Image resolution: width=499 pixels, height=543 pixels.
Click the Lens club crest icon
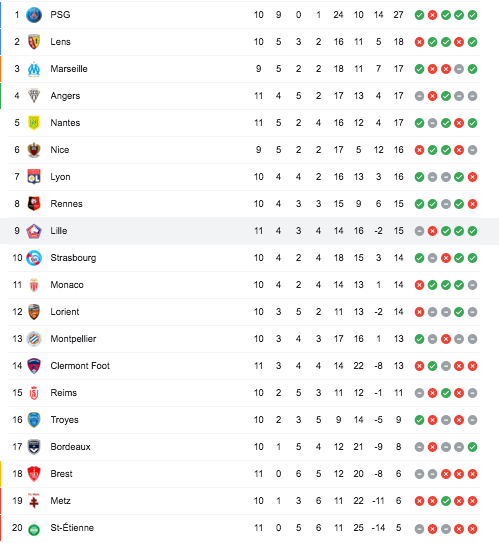pyautogui.click(x=34, y=42)
